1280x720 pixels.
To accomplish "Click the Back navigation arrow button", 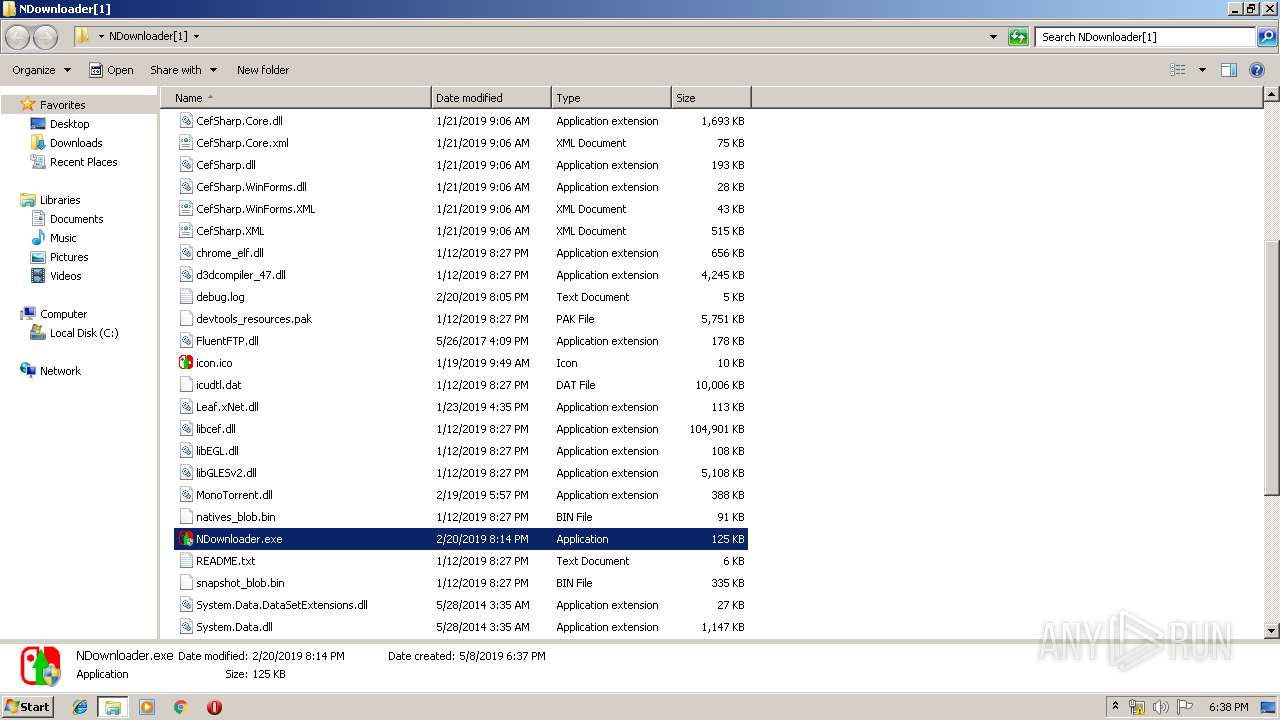I will 18,37.
